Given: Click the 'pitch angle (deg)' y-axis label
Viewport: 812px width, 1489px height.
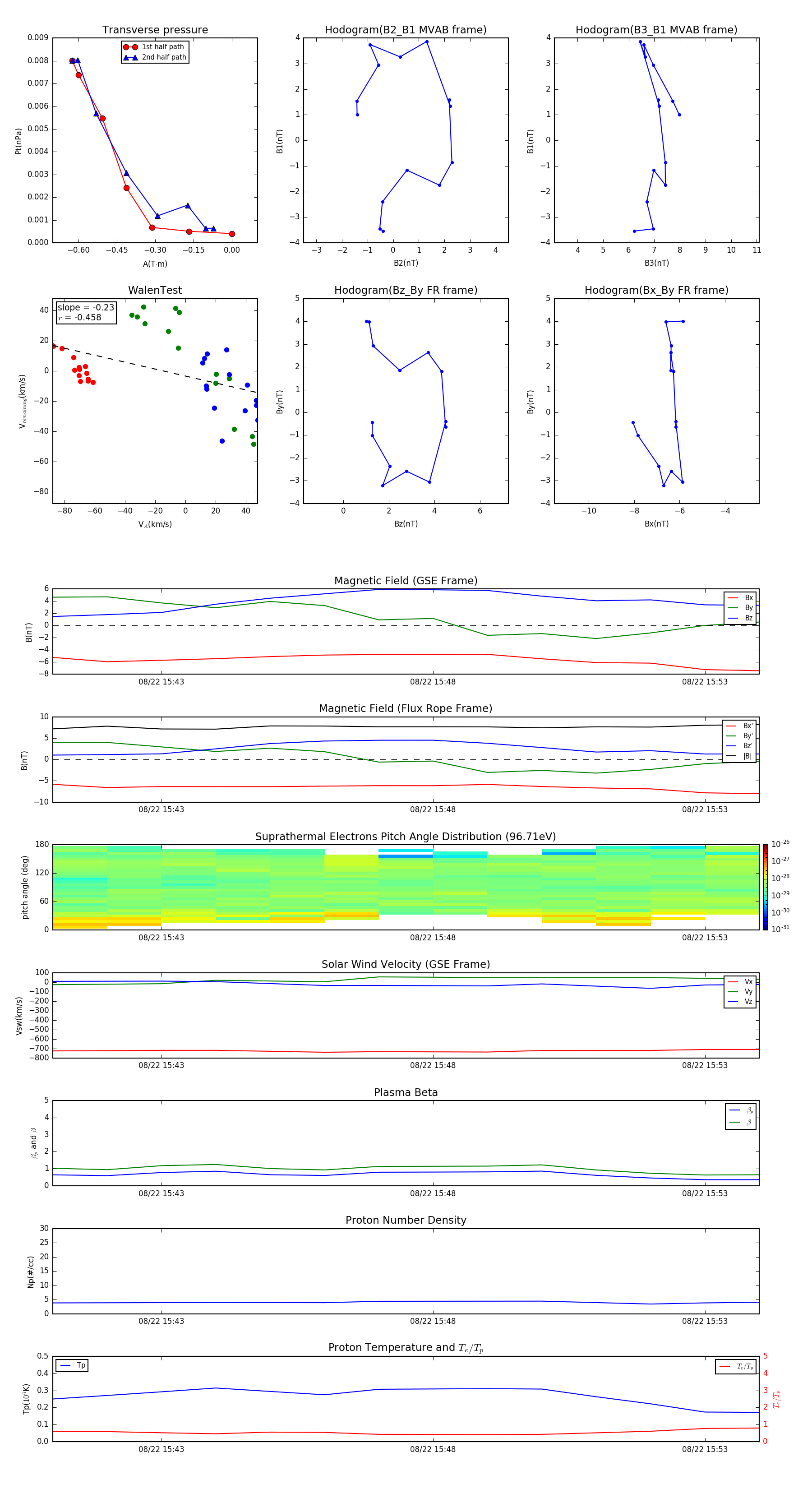Looking at the screenshot, I should coord(25,887).
